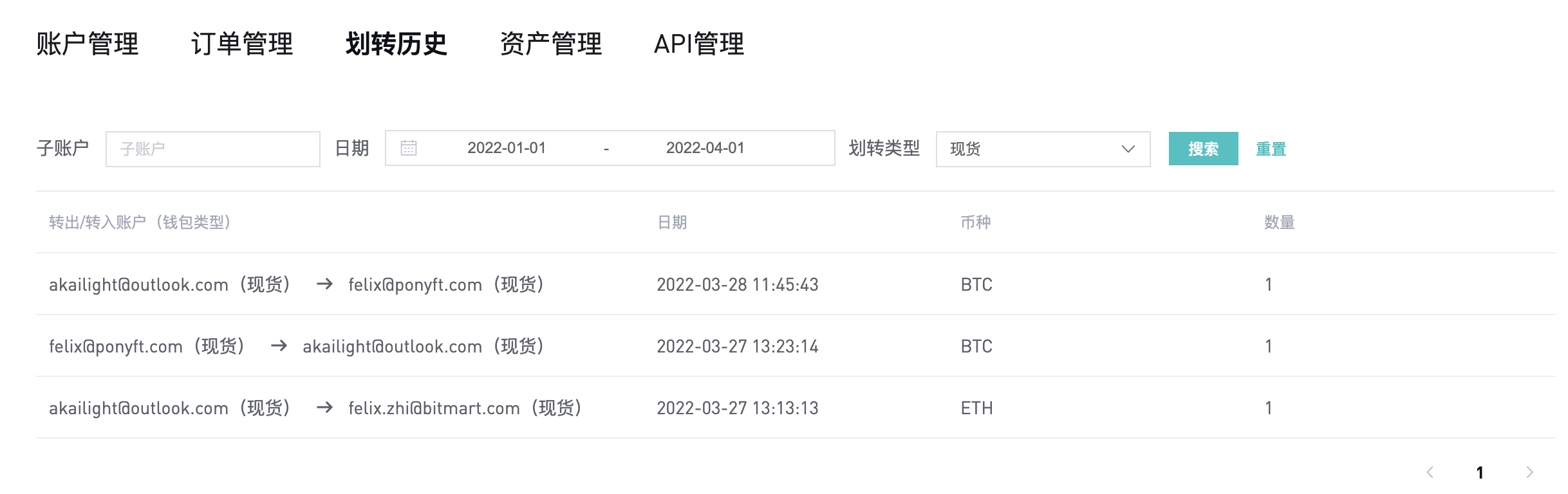
Task: Switch to the 账户管理 tab
Action: coord(88,44)
